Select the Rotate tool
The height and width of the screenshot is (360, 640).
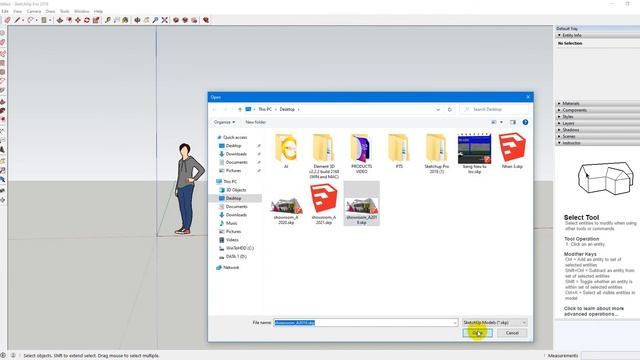click(87, 20)
